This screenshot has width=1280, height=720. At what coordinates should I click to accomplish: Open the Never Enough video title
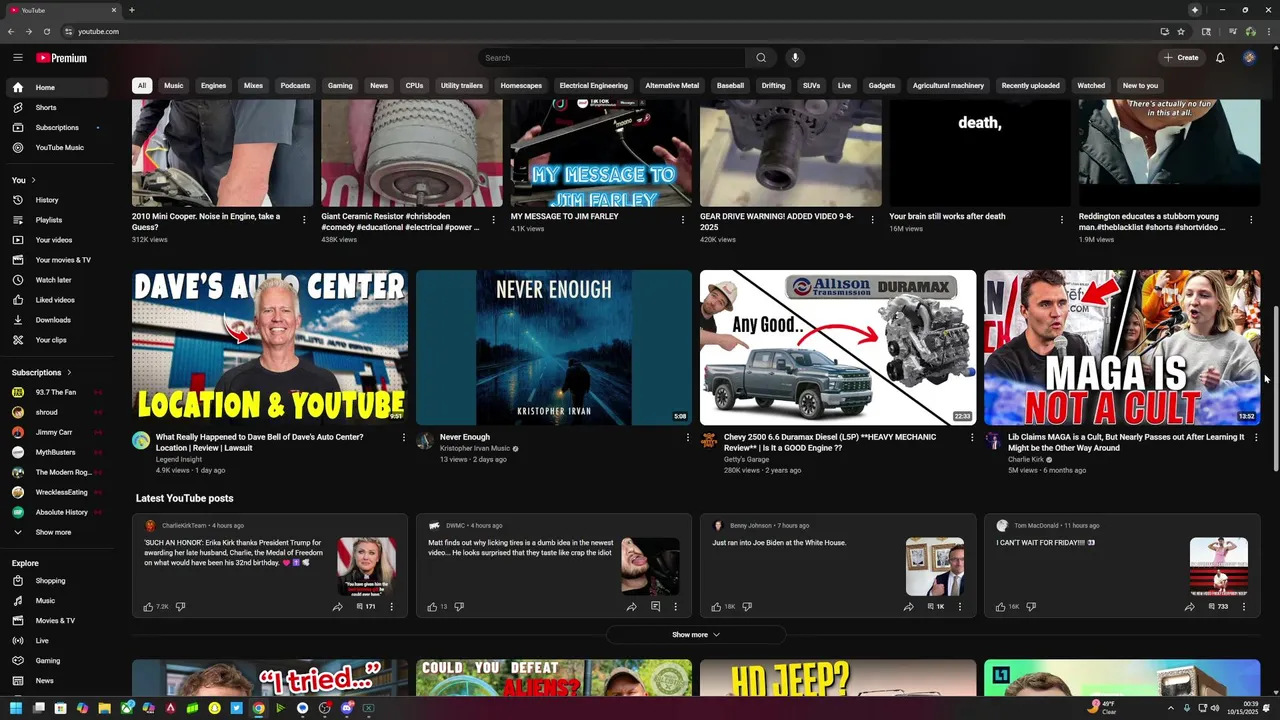465,437
